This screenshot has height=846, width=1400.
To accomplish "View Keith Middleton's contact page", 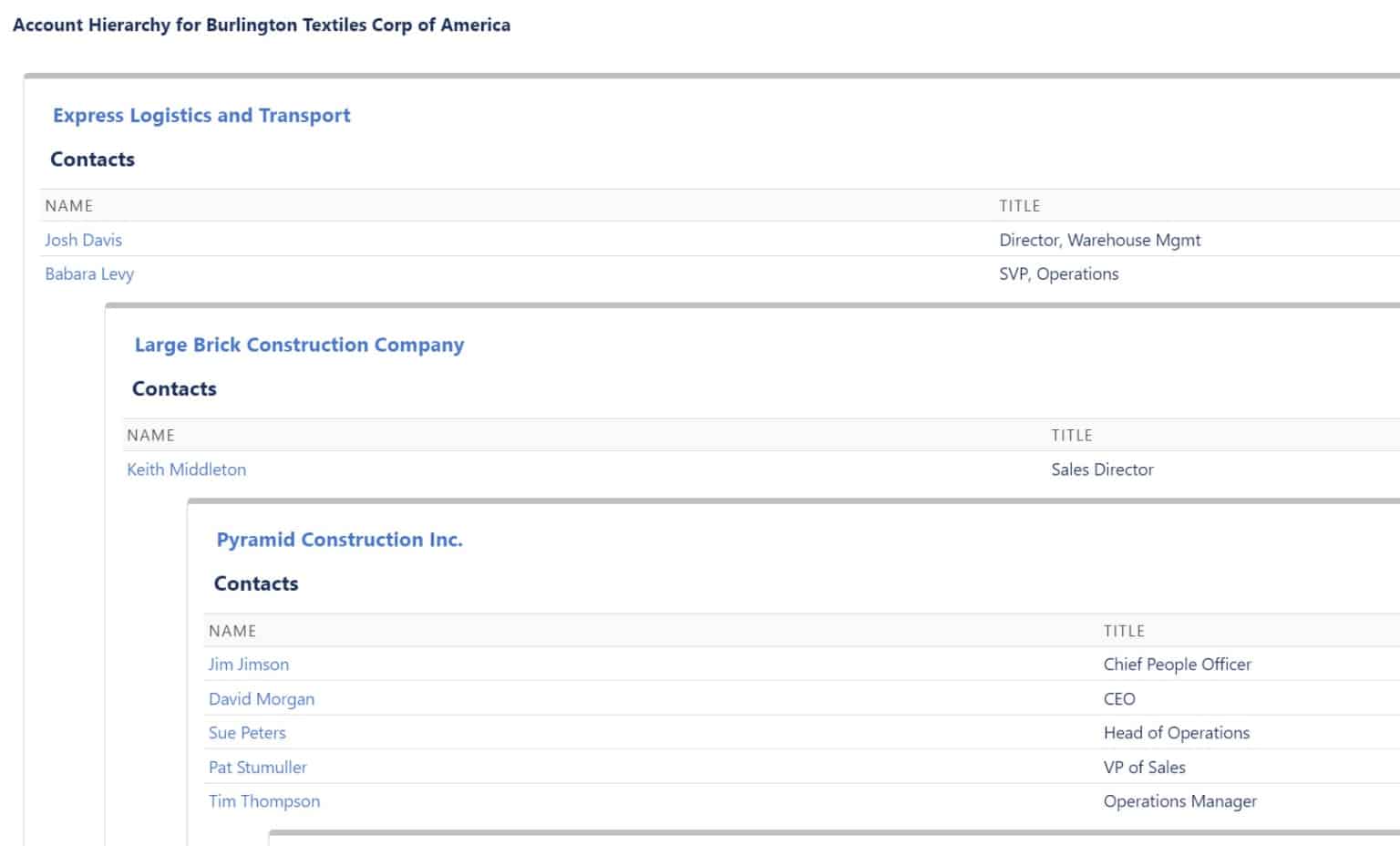I will click(186, 469).
